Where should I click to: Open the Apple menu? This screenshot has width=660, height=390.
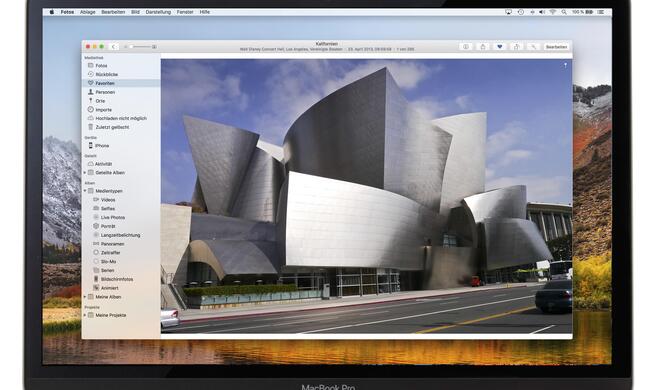[x=52, y=12]
